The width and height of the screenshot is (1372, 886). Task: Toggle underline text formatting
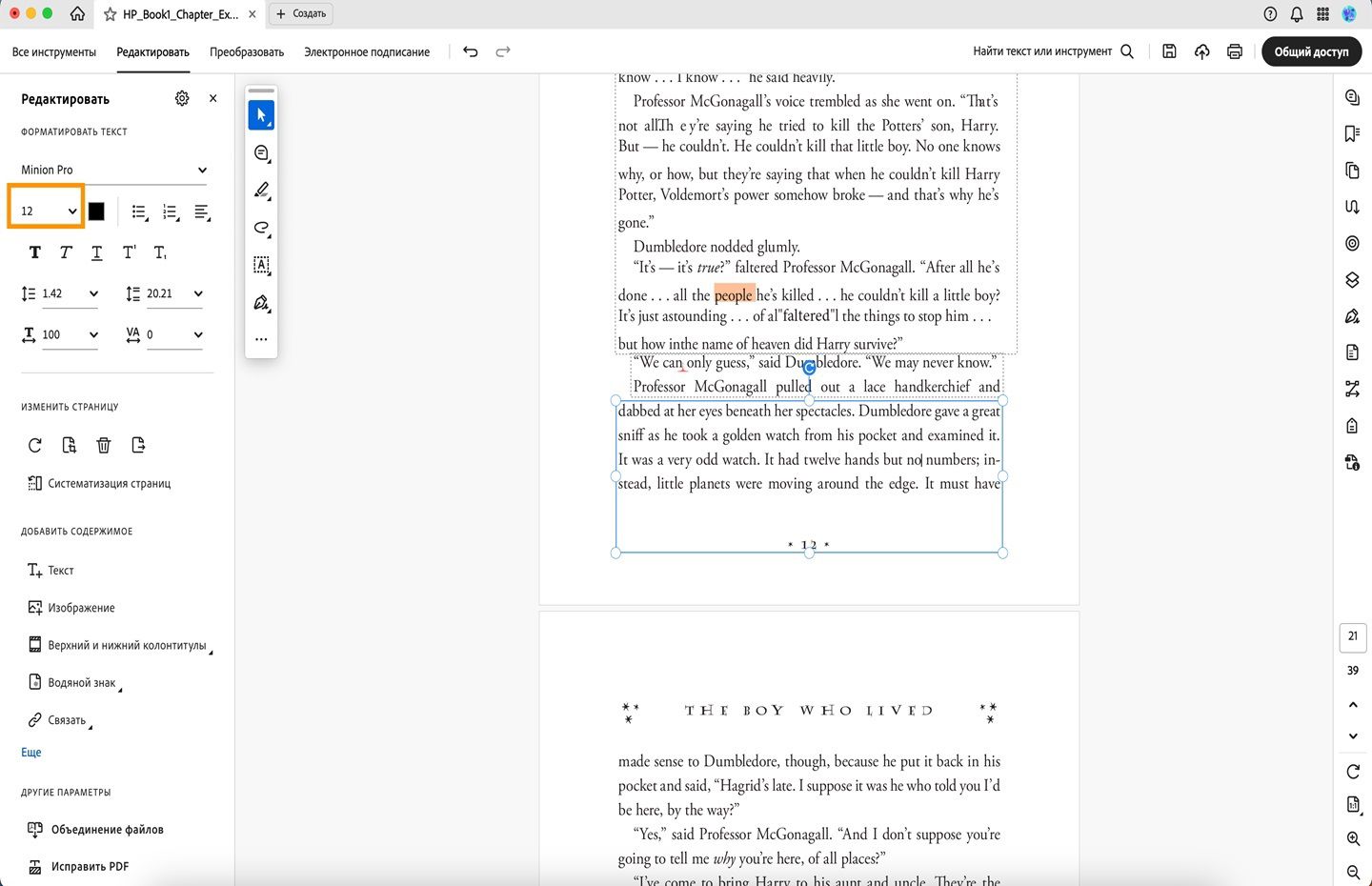97,252
